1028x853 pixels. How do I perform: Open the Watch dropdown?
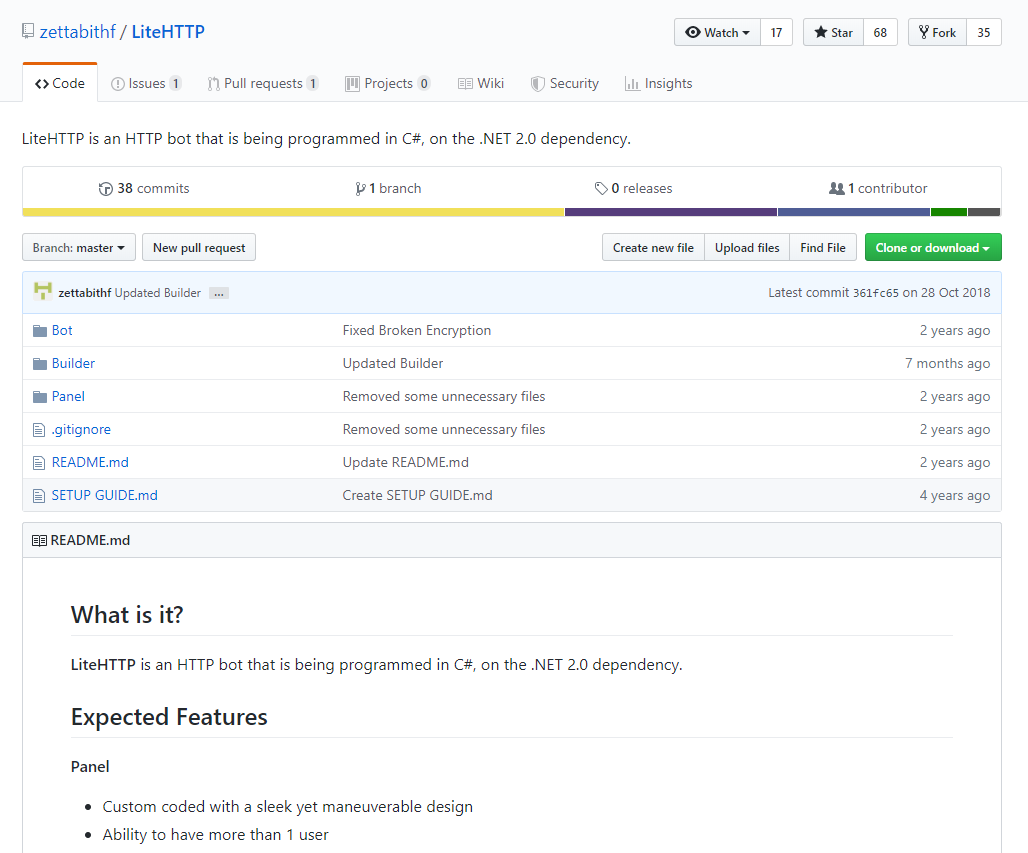tap(717, 32)
